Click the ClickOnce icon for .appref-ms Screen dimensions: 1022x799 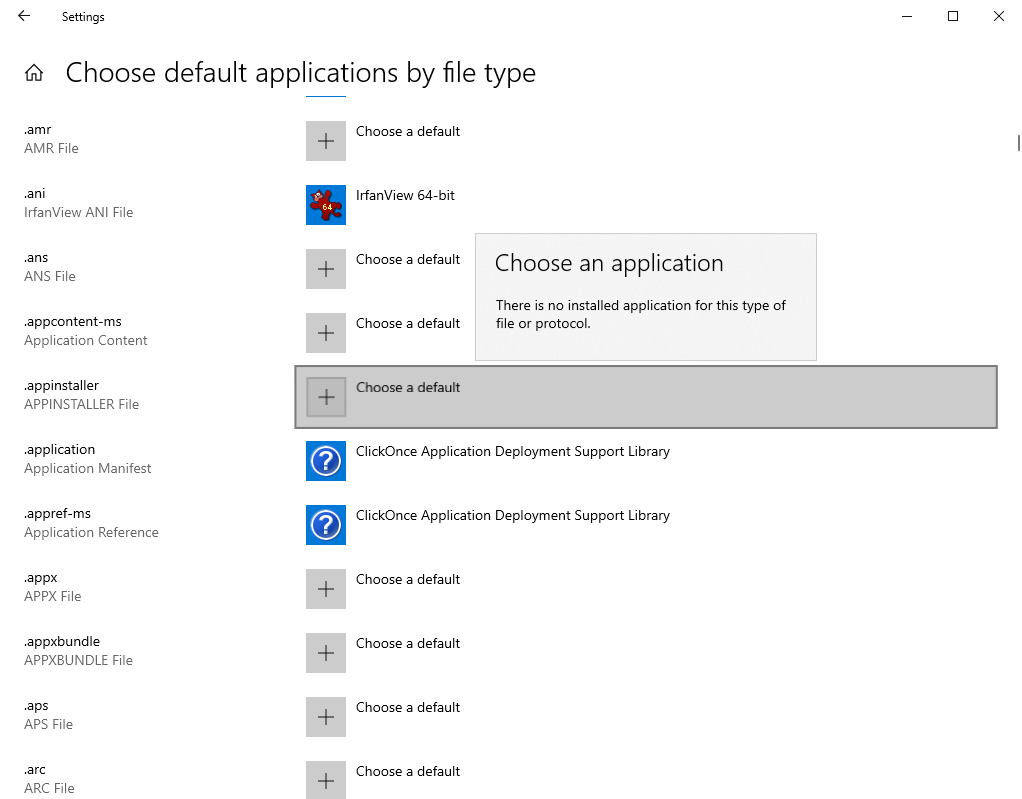coord(326,525)
